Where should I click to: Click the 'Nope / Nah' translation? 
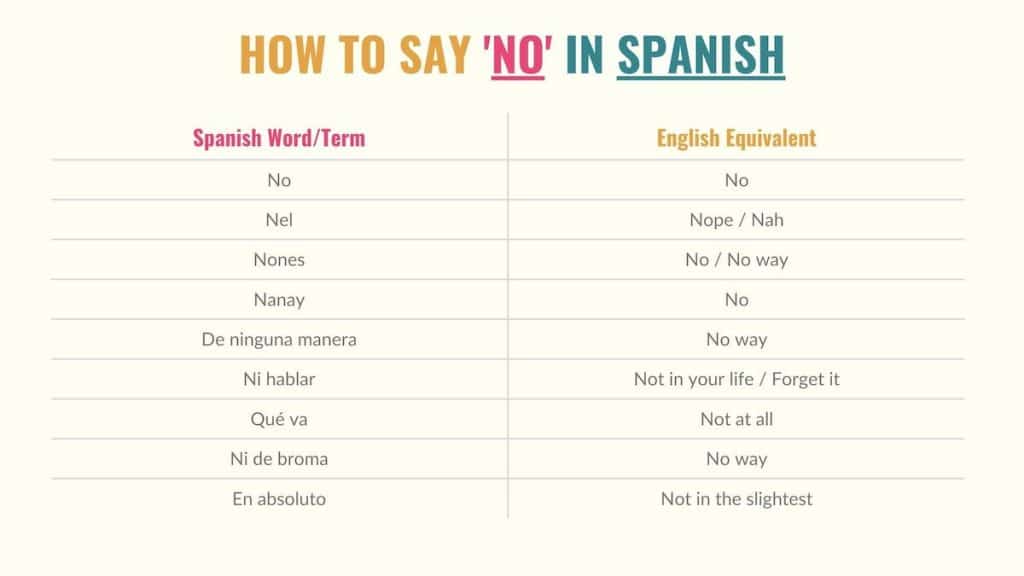(x=736, y=220)
